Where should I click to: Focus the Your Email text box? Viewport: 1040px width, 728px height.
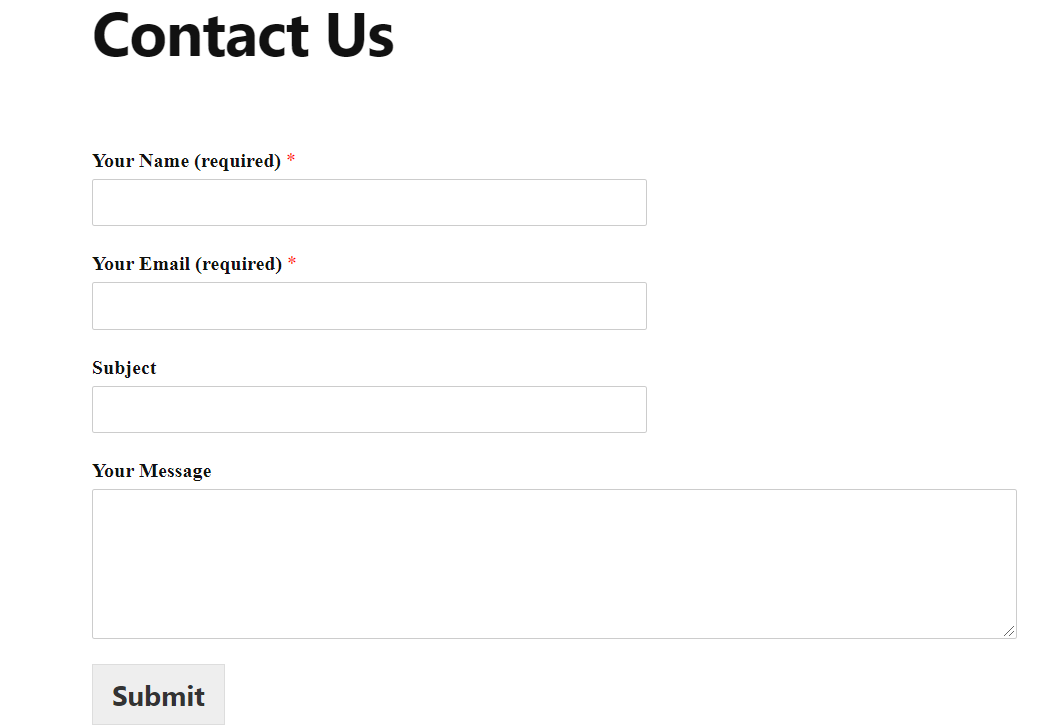pyautogui.click(x=369, y=306)
